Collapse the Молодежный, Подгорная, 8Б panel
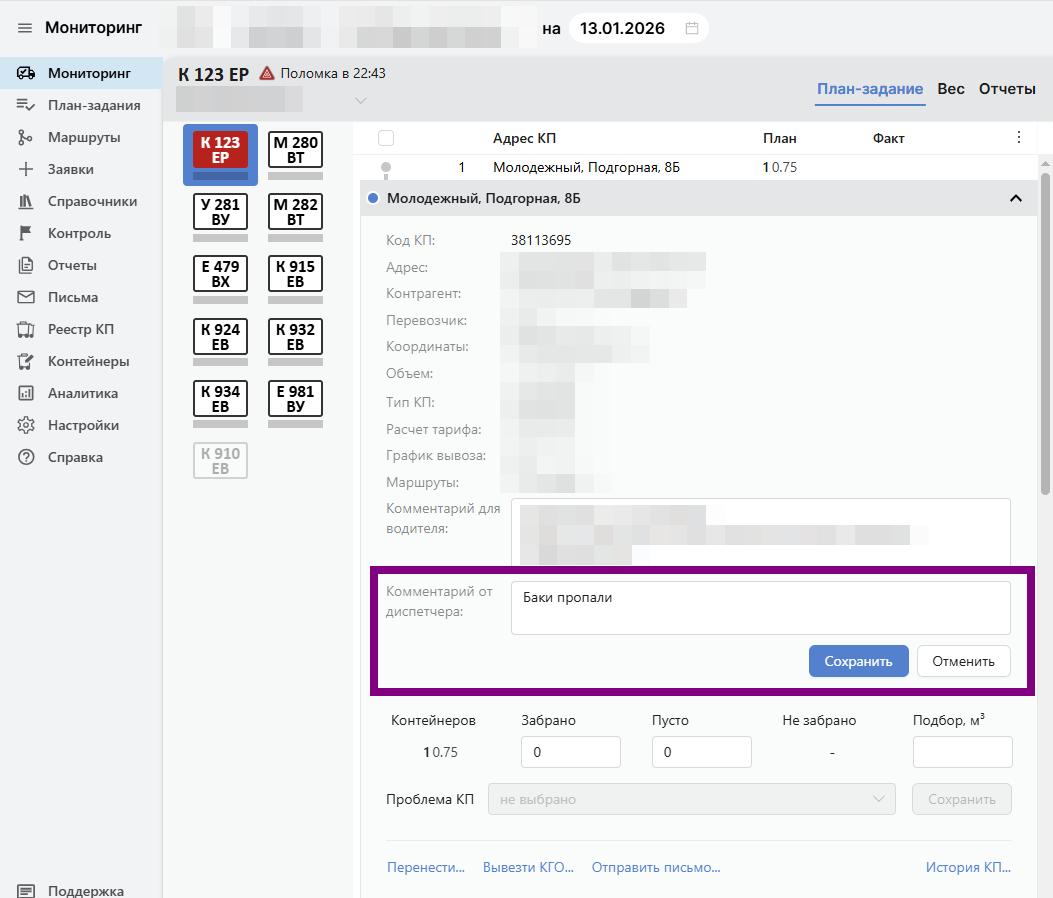Screen dimensions: 1053x898 (x=1016, y=199)
